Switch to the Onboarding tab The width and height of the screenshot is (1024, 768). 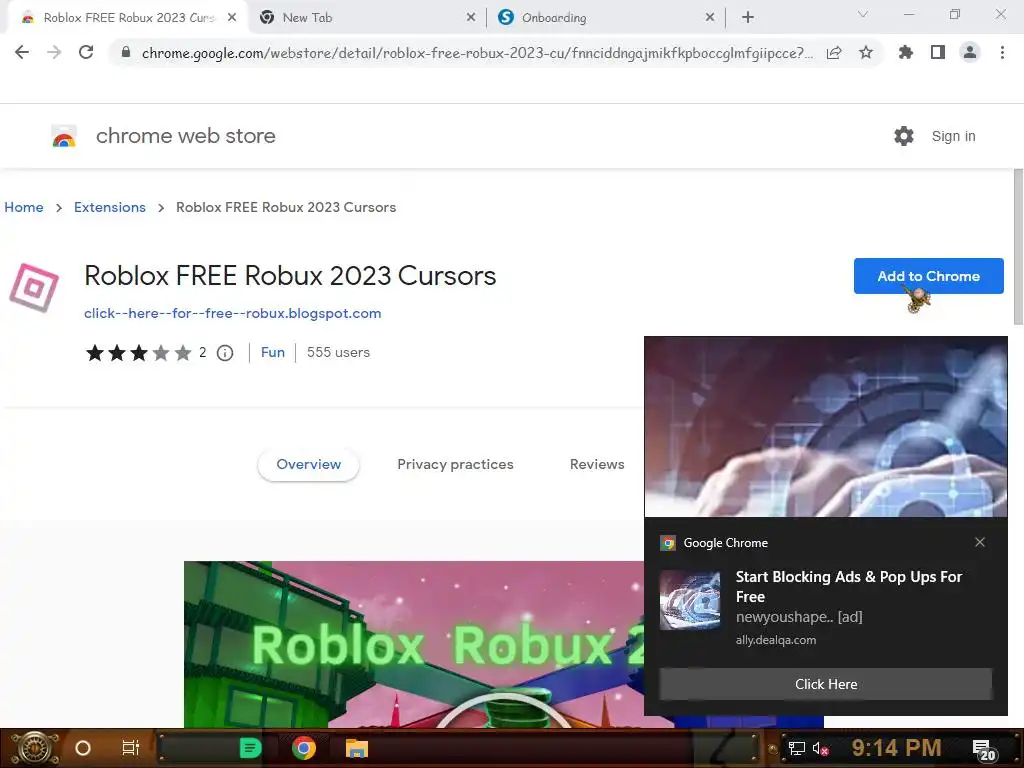click(x=606, y=18)
